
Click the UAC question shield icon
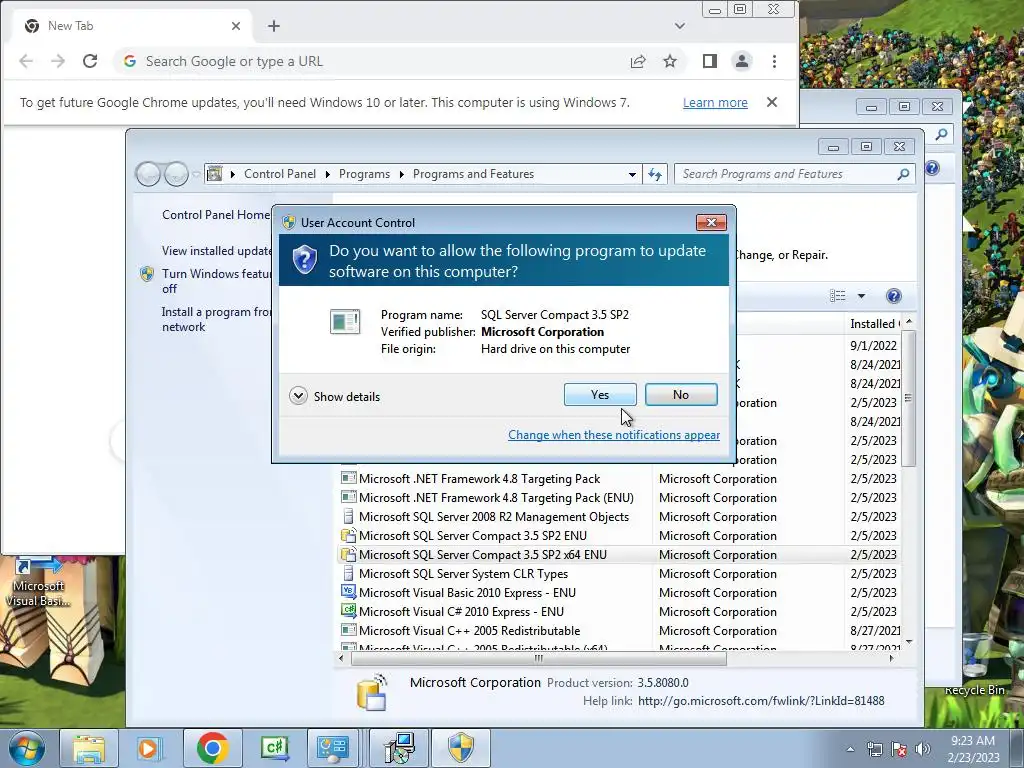[x=304, y=260]
